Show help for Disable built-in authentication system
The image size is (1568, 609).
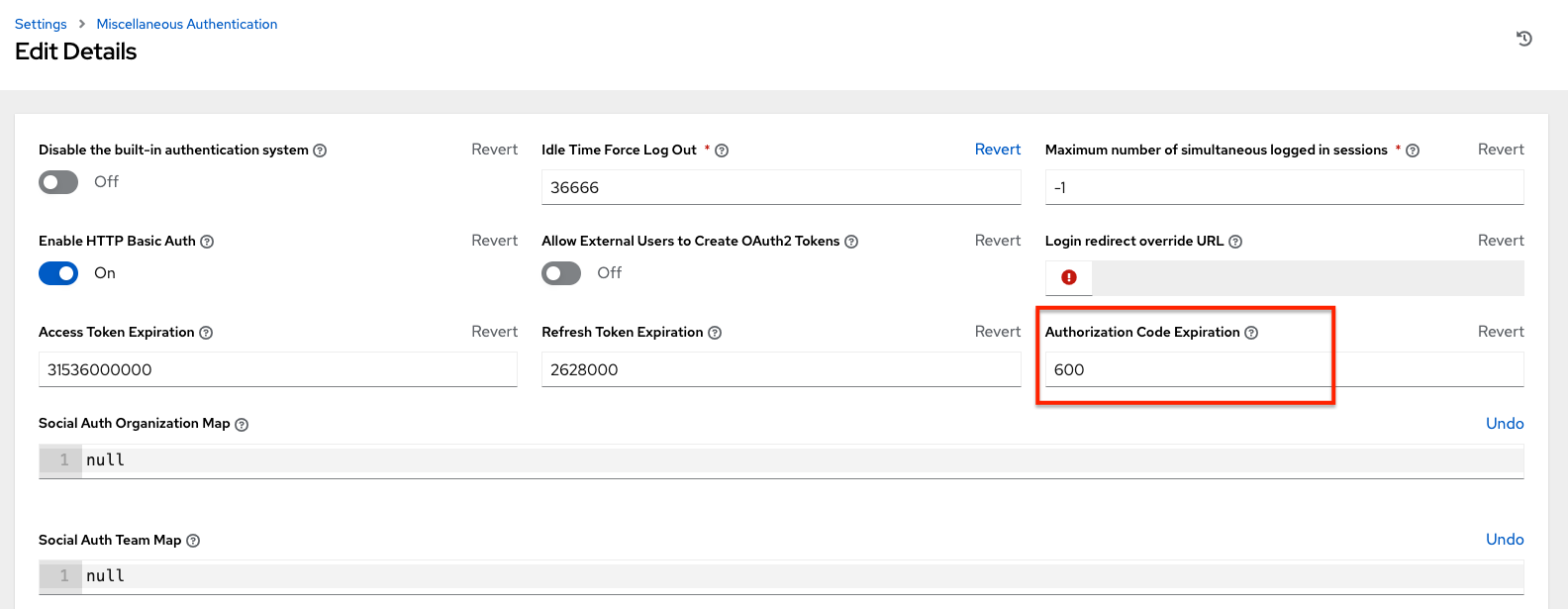[x=320, y=151]
